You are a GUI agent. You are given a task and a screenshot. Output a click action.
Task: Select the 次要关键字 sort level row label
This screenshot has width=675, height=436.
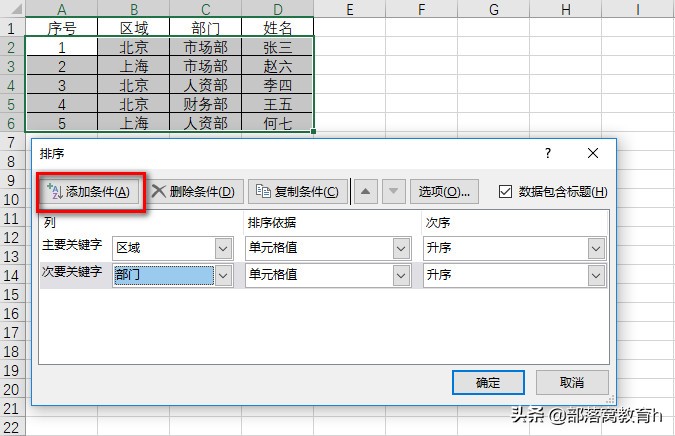pyautogui.click(x=72, y=272)
